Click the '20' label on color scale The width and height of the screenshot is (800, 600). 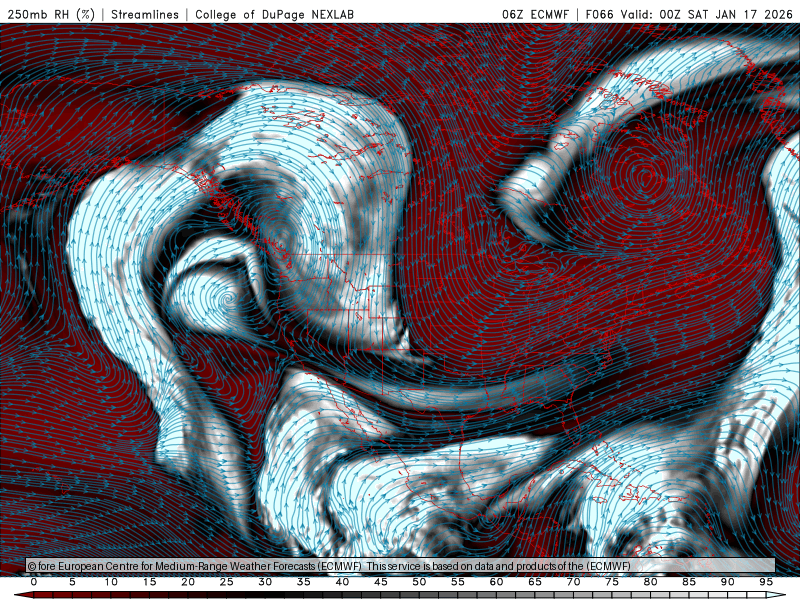click(x=188, y=582)
